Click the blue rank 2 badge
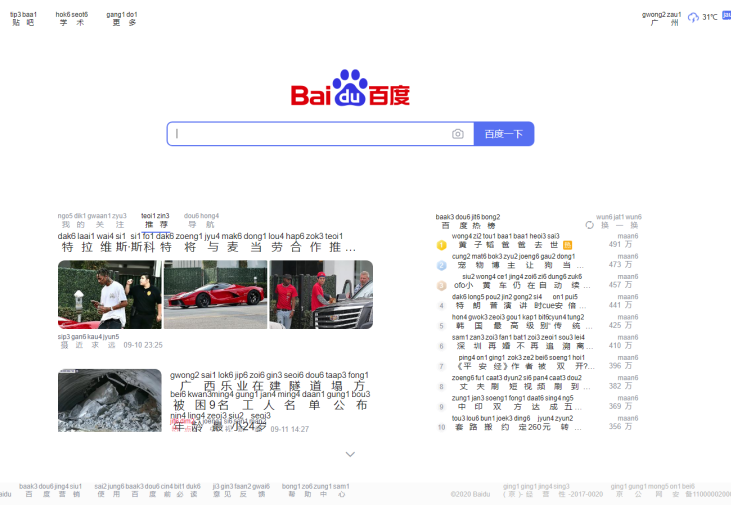 [441, 265]
